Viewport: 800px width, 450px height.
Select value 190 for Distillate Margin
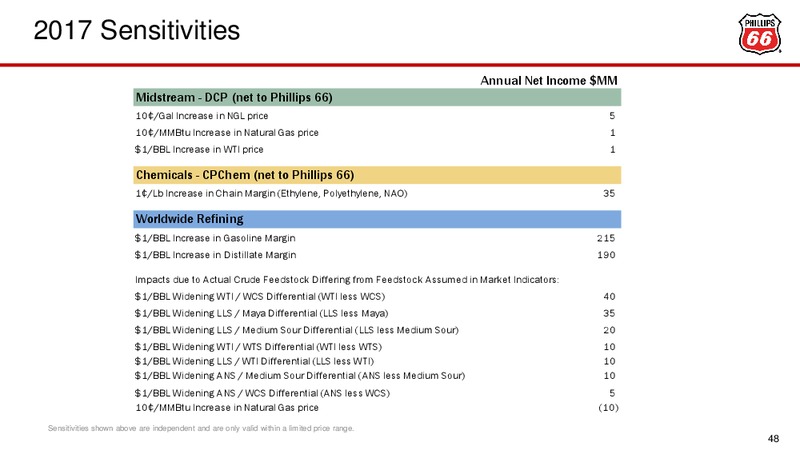pyautogui.click(x=606, y=255)
